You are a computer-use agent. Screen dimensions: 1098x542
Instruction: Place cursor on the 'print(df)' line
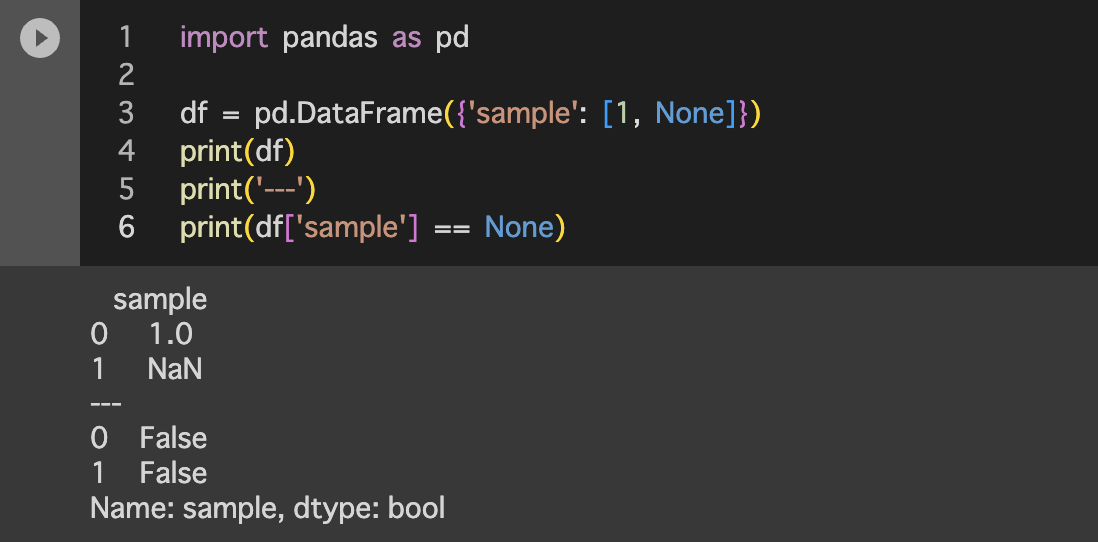click(238, 151)
